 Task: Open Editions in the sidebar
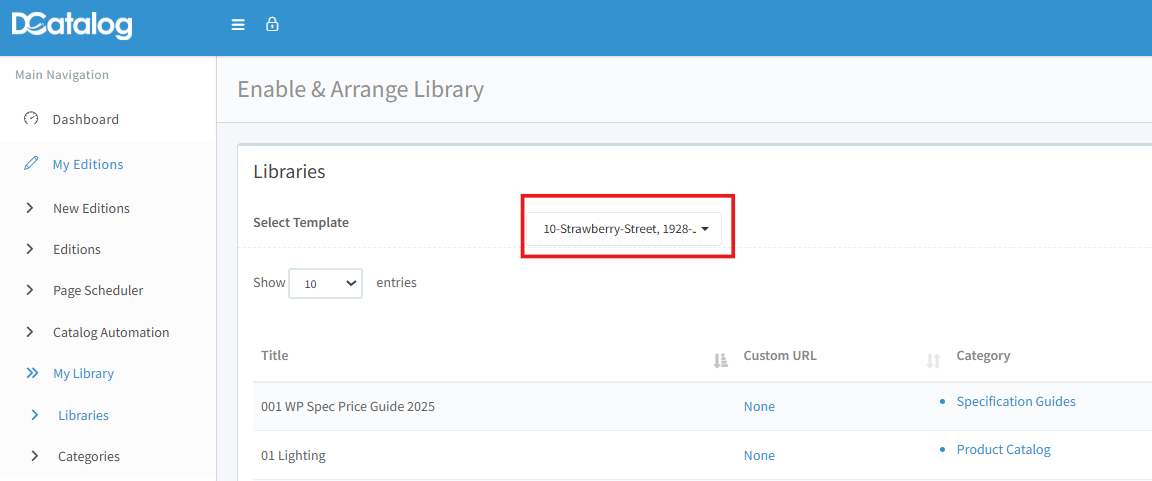tap(77, 249)
